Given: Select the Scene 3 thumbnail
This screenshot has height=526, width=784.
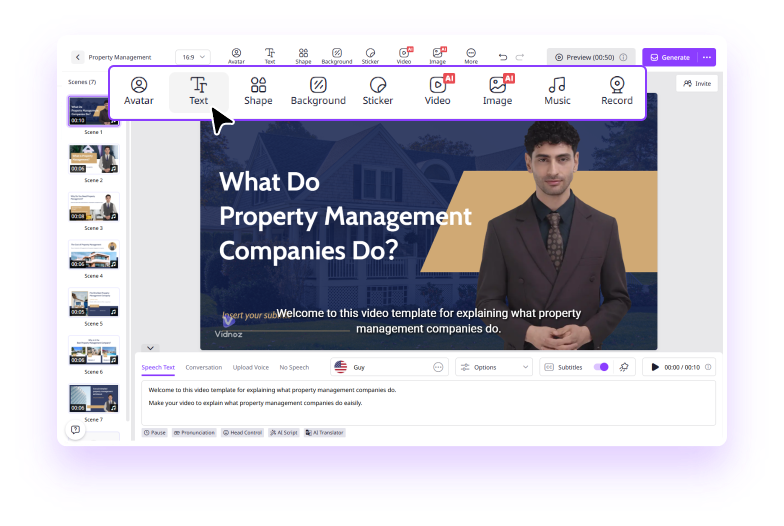Looking at the screenshot, I should [x=93, y=207].
